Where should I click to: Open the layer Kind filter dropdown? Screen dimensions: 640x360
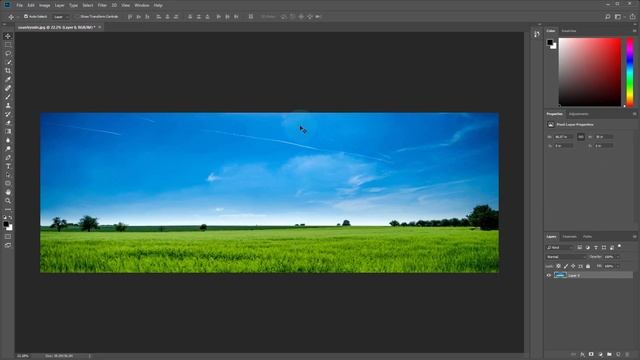tap(560, 247)
